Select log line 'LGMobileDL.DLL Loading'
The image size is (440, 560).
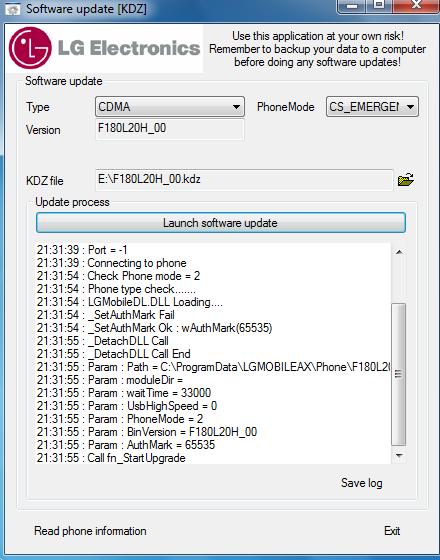[x=130, y=302]
